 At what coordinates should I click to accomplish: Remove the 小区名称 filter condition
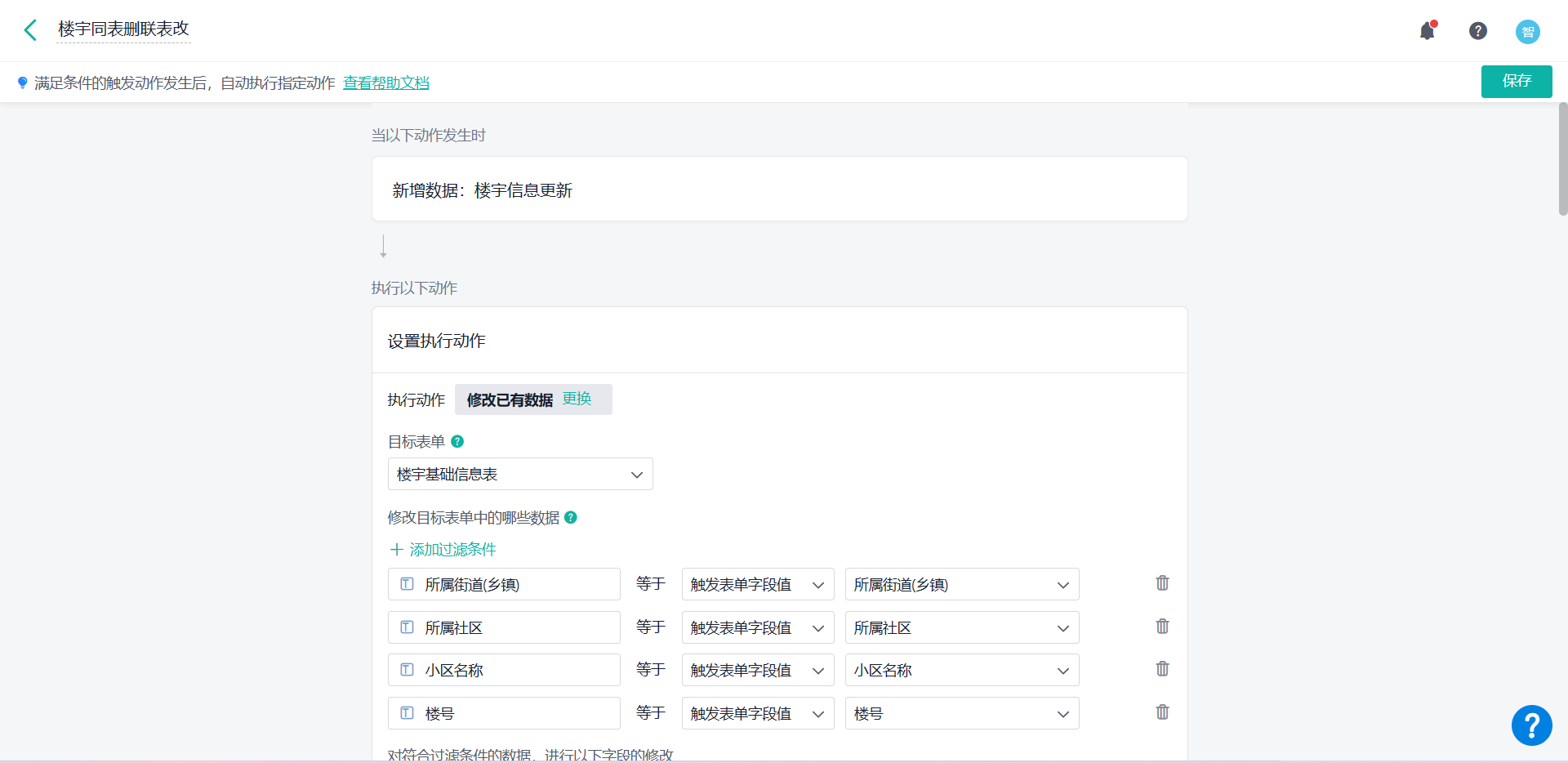tap(1162, 669)
